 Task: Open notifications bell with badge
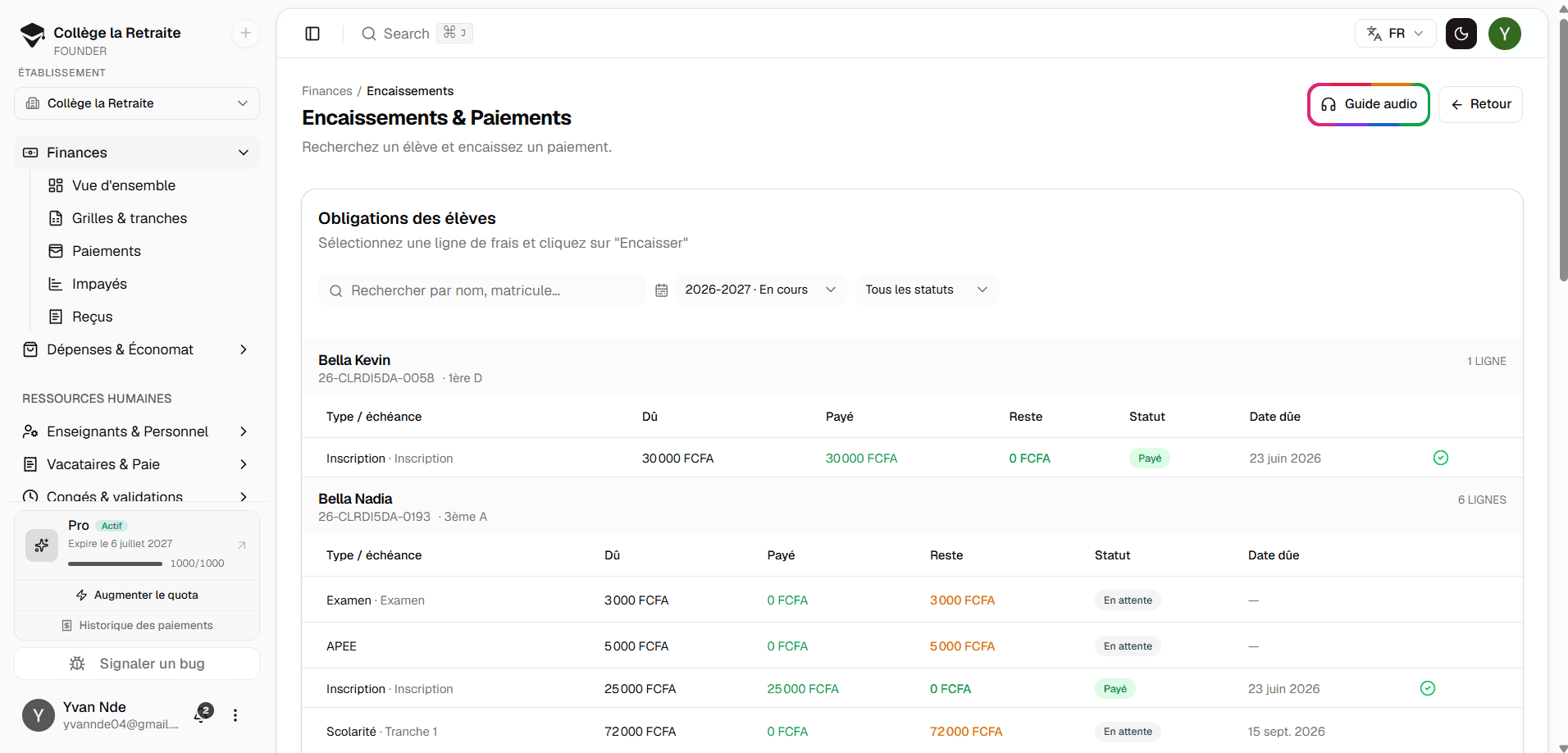[202, 714]
